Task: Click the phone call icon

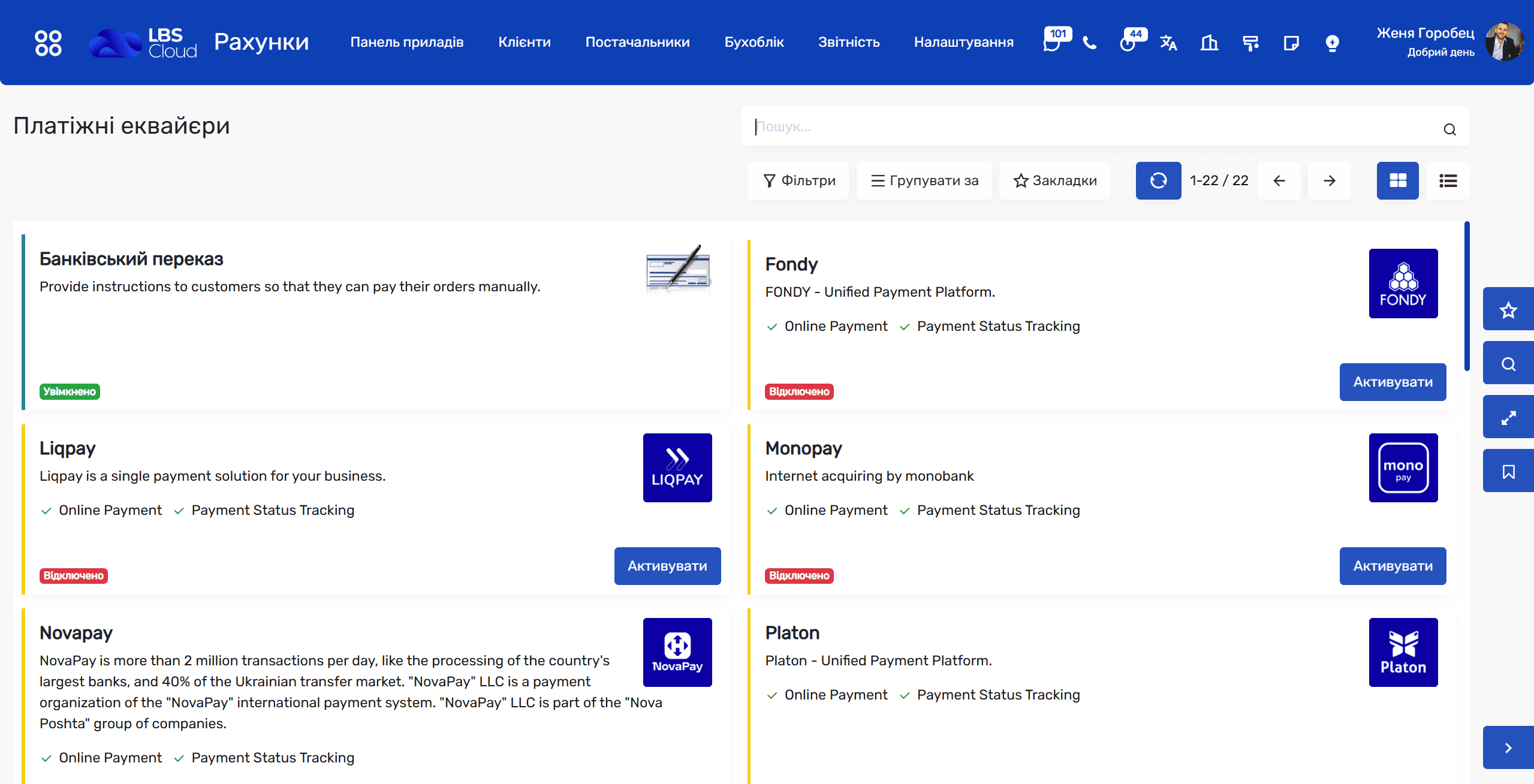Action: [1090, 43]
